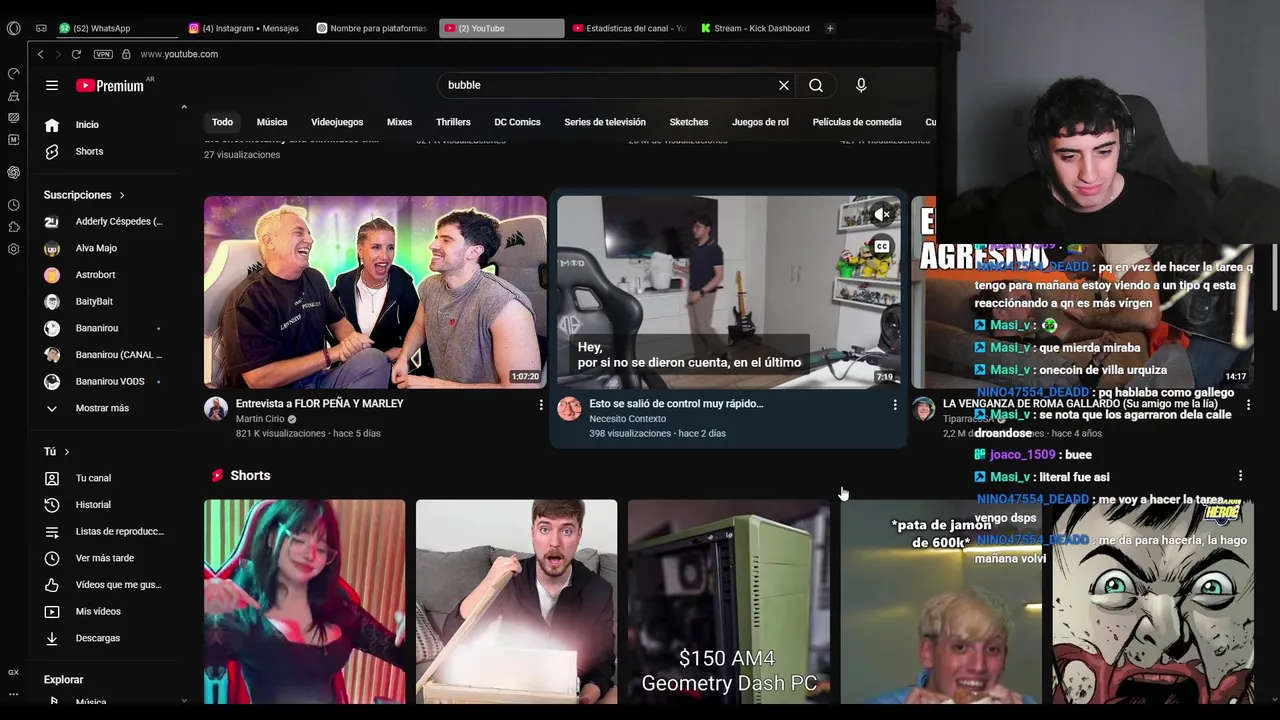Screen dimensions: 1280x720
Task: Open the tab list panel icon
Action: tap(41, 28)
